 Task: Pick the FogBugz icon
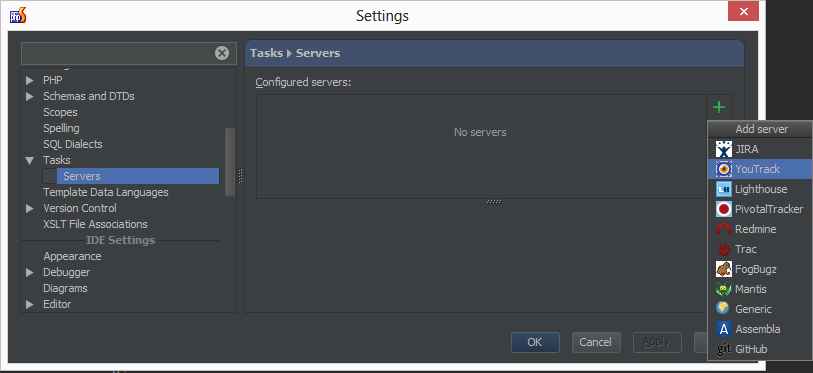(723, 269)
